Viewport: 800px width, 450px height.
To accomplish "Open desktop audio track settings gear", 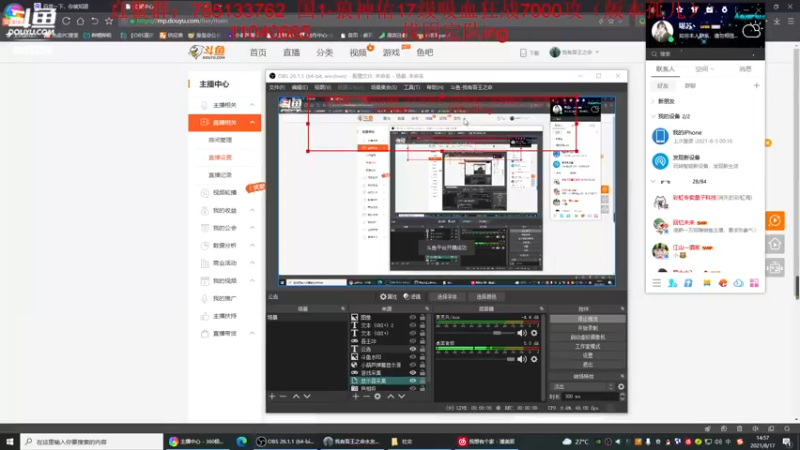I will 534,359.
